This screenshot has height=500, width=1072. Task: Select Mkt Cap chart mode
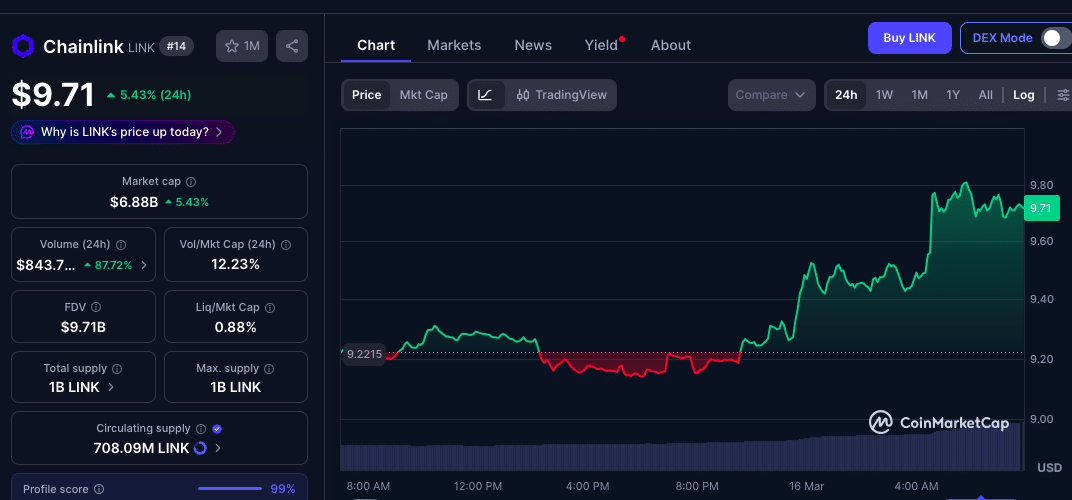pos(423,95)
